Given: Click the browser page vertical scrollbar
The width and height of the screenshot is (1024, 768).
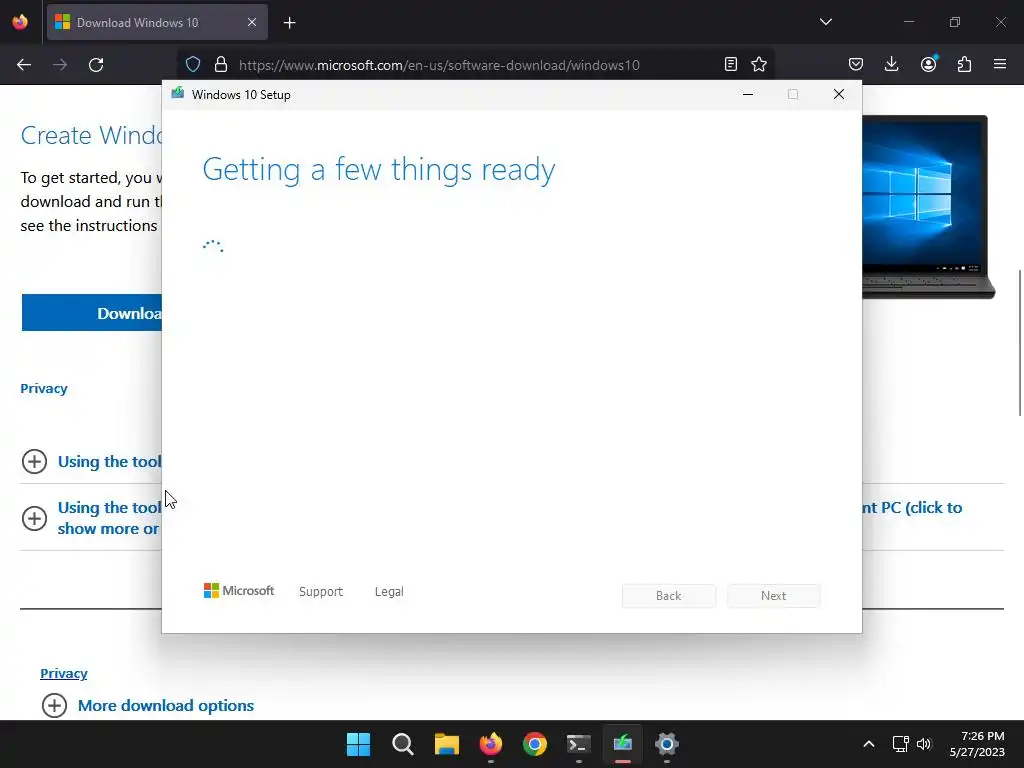Looking at the screenshot, I should [1019, 342].
